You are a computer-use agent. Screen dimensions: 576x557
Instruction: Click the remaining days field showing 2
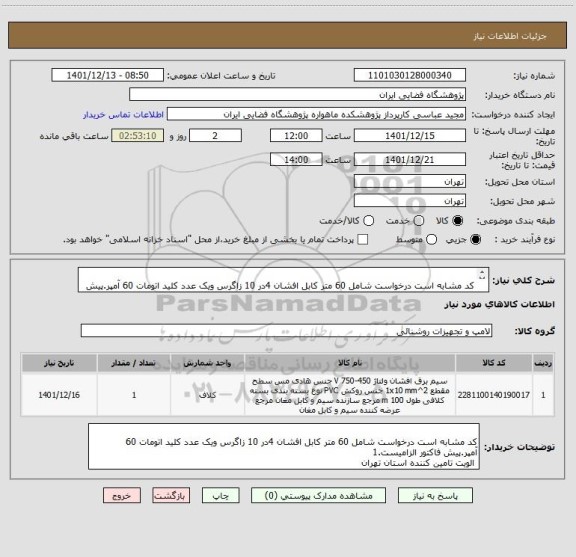pos(215,136)
